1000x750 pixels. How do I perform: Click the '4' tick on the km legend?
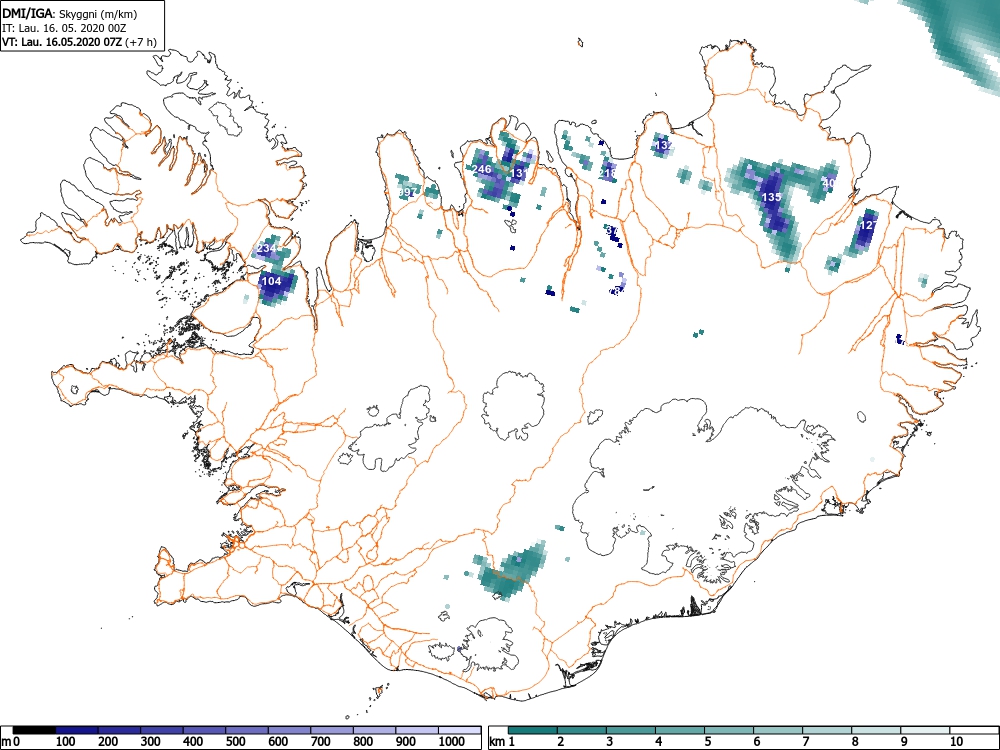(x=659, y=742)
